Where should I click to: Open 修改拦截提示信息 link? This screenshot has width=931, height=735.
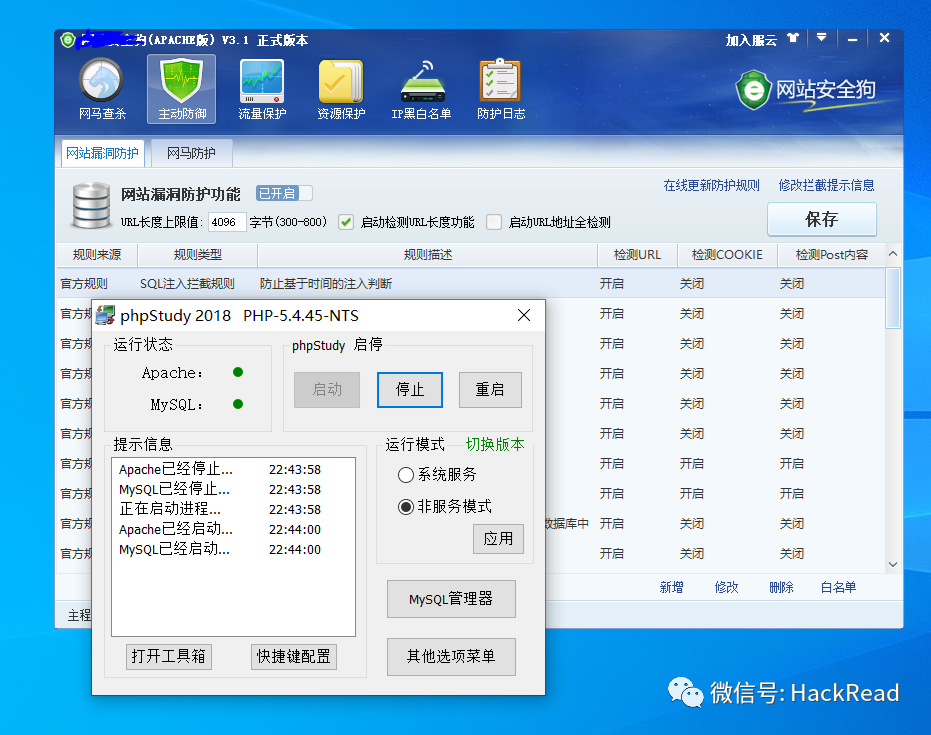click(826, 185)
